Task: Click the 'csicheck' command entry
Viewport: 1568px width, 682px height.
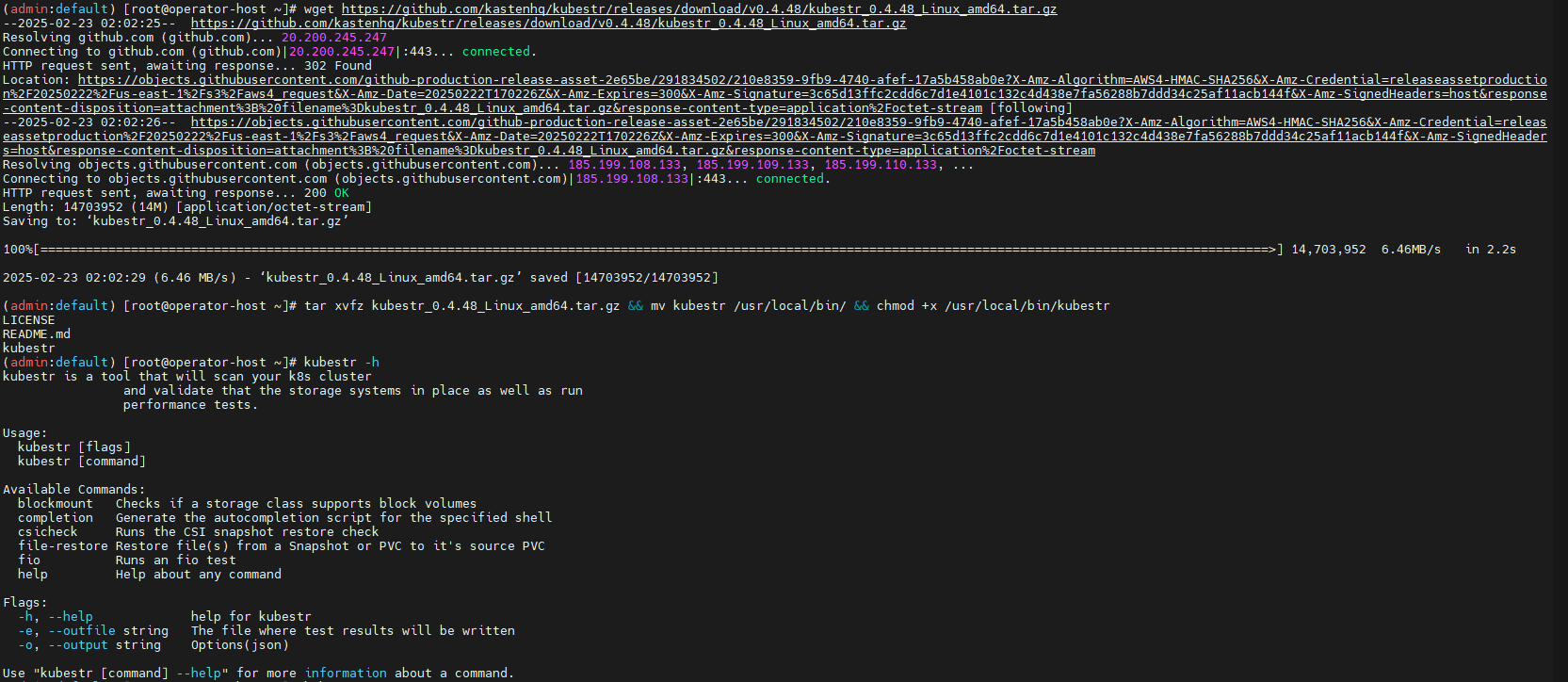Action: [x=48, y=532]
